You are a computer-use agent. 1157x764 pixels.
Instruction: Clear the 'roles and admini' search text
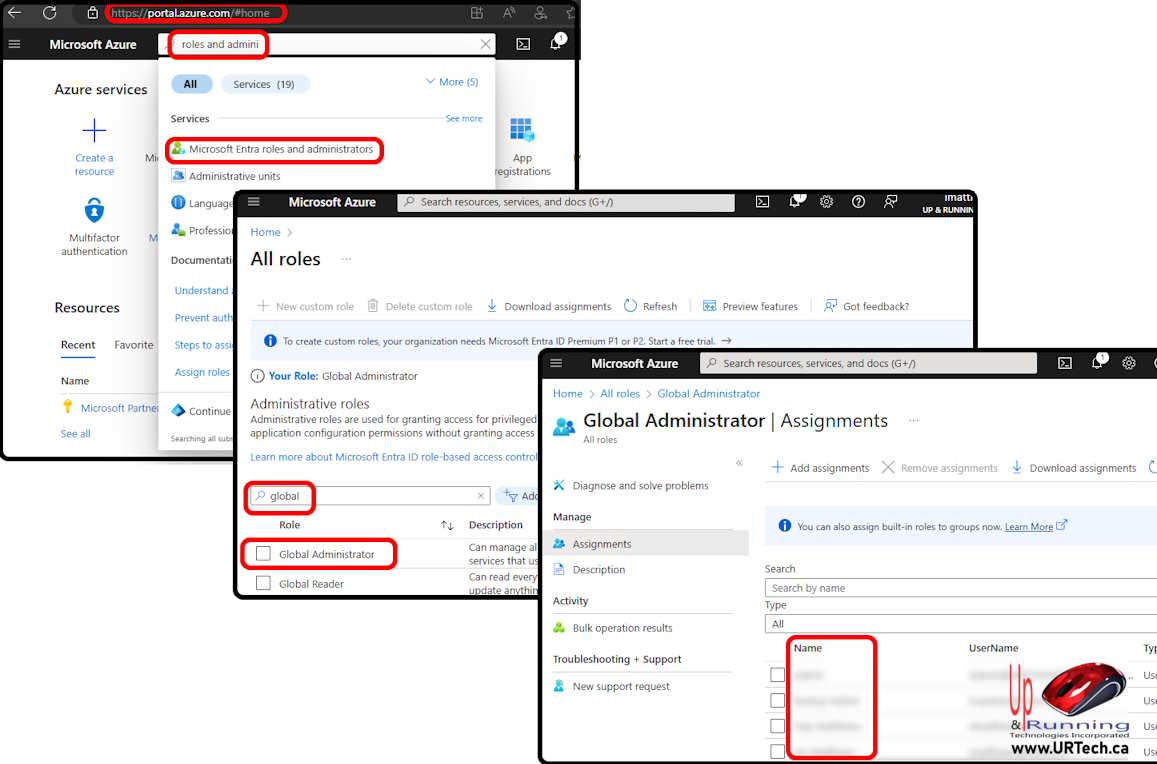pyautogui.click(x=486, y=44)
